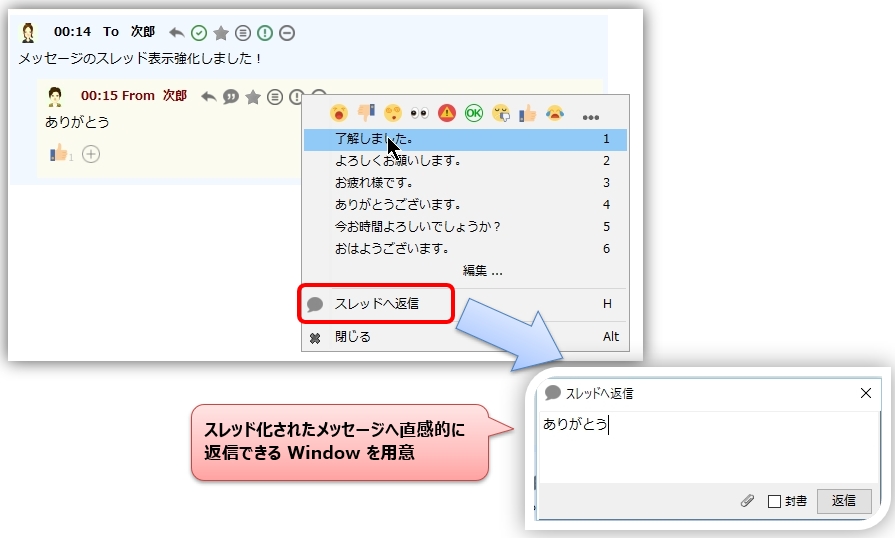The image size is (895, 538).
Task: Click the minus circle icon on the 00:14 message
Action: 287,33
